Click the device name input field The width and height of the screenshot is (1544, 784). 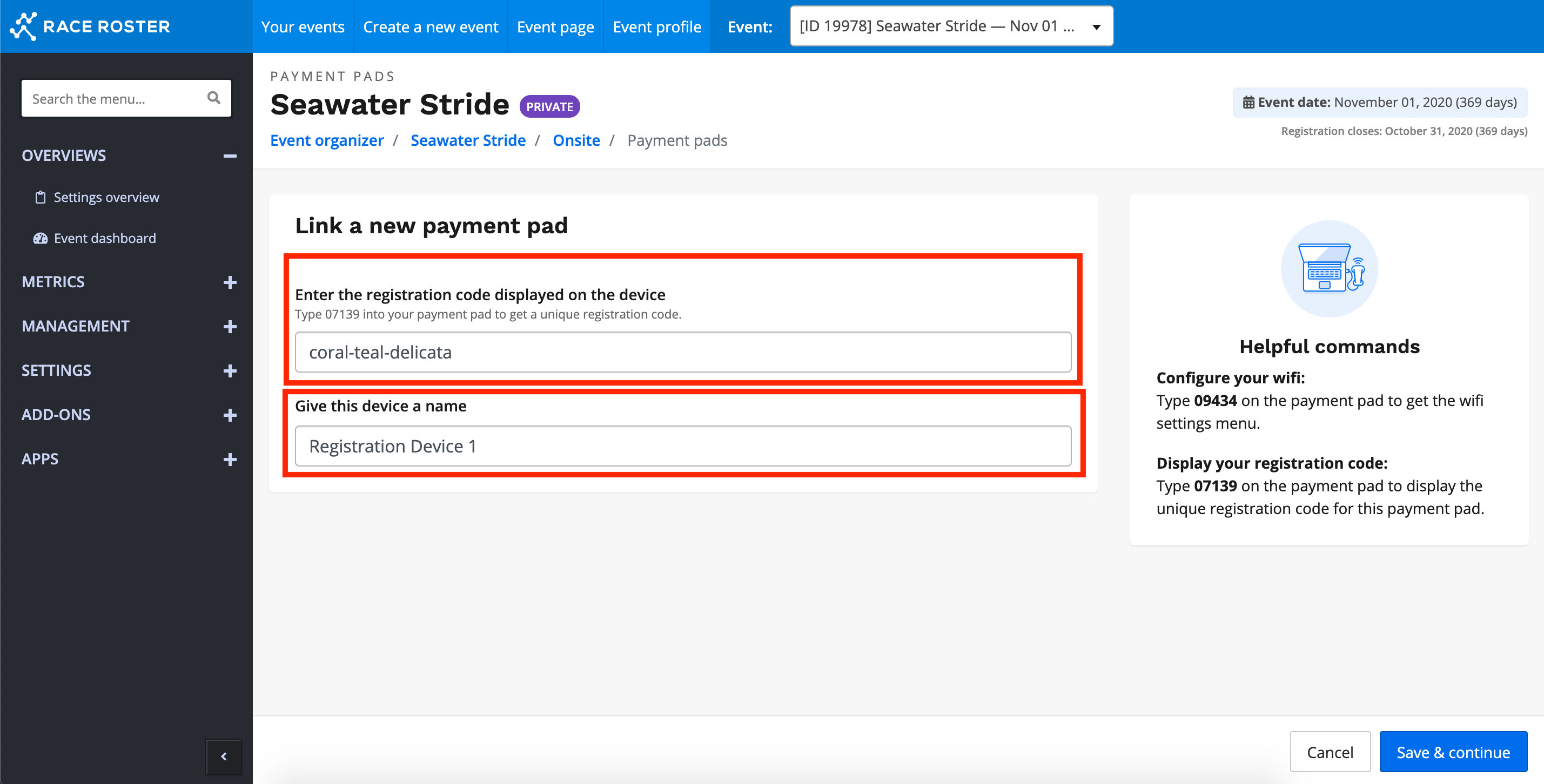tap(682, 446)
